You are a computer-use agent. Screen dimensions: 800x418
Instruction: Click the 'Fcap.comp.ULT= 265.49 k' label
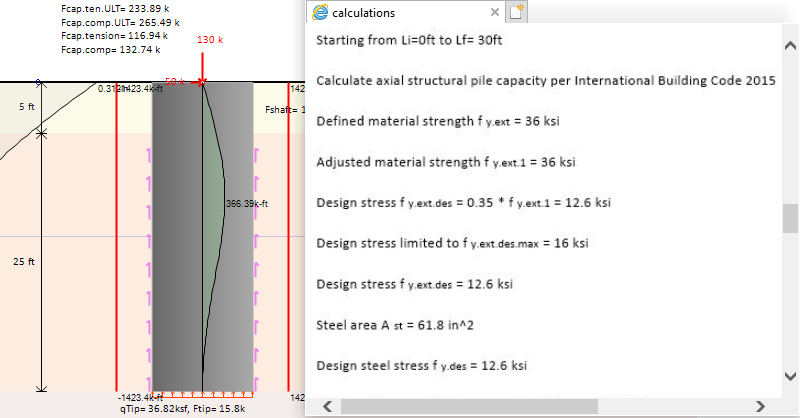click(x=120, y=22)
